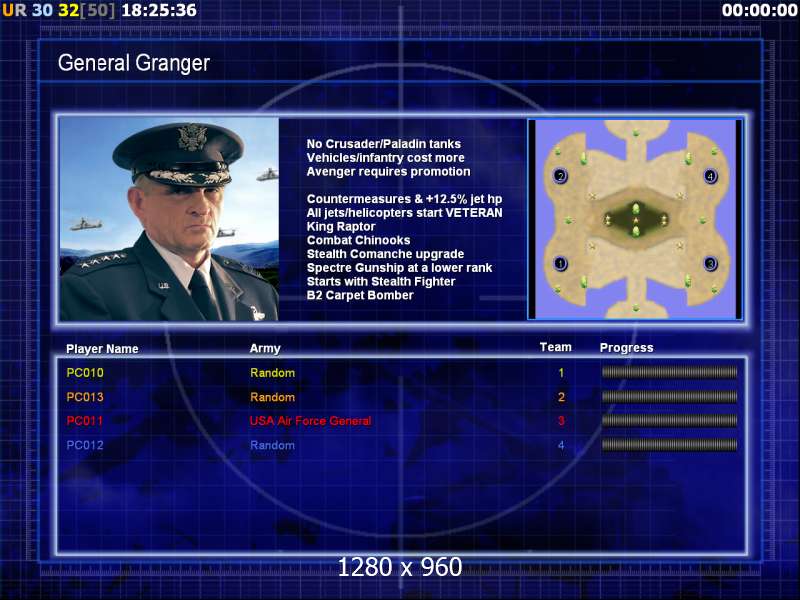The width and height of the screenshot is (800, 600).
Task: Click 'No Crusader/Paladin tanks' line
Action: pyautogui.click(x=384, y=144)
